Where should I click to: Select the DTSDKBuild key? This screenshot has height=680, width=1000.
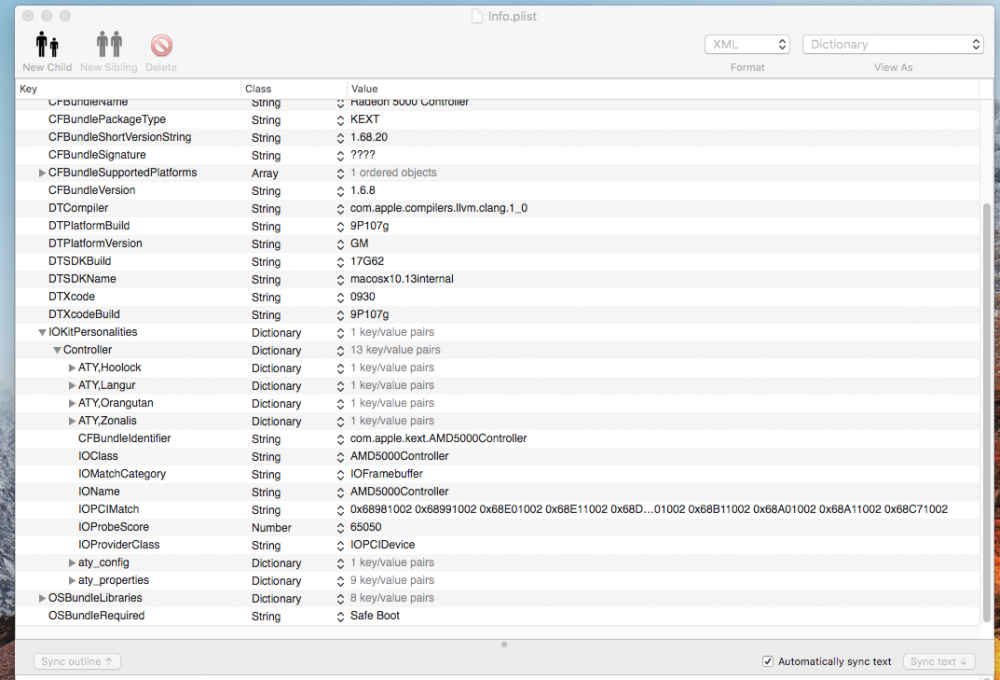(x=80, y=262)
